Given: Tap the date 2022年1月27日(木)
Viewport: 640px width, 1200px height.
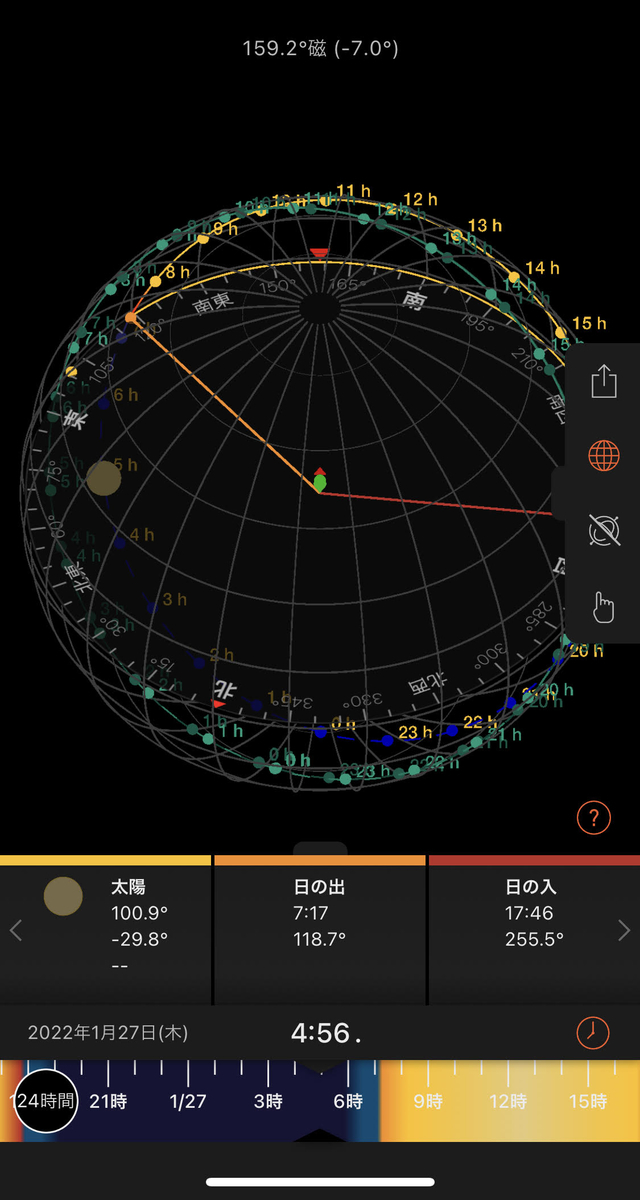Looking at the screenshot, I should 108,1033.
